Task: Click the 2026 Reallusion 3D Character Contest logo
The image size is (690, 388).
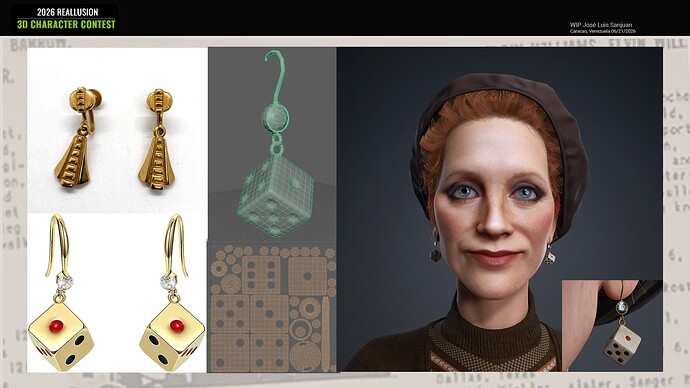Action: 66,18
